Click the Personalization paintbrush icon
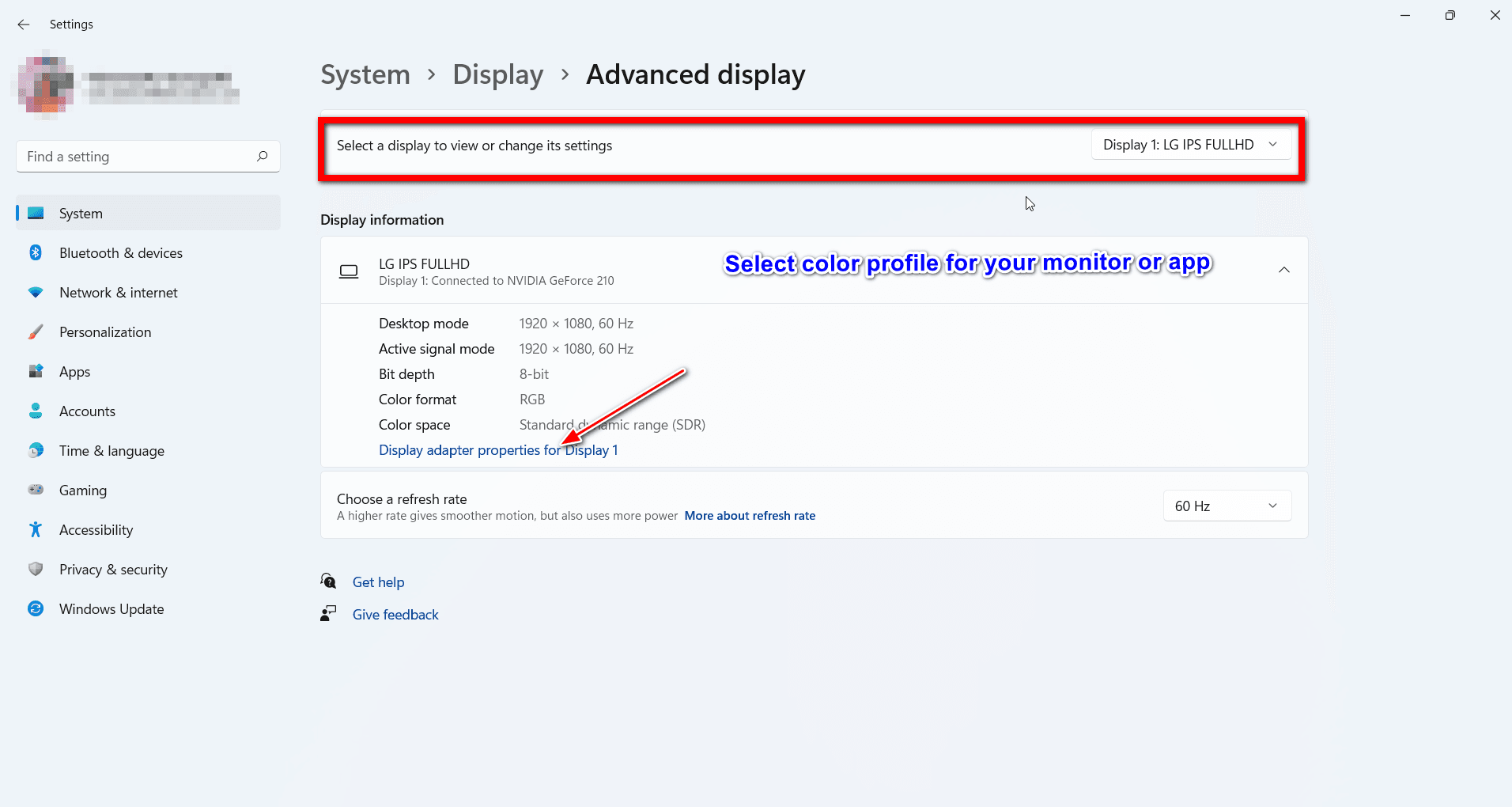 pyautogui.click(x=36, y=332)
